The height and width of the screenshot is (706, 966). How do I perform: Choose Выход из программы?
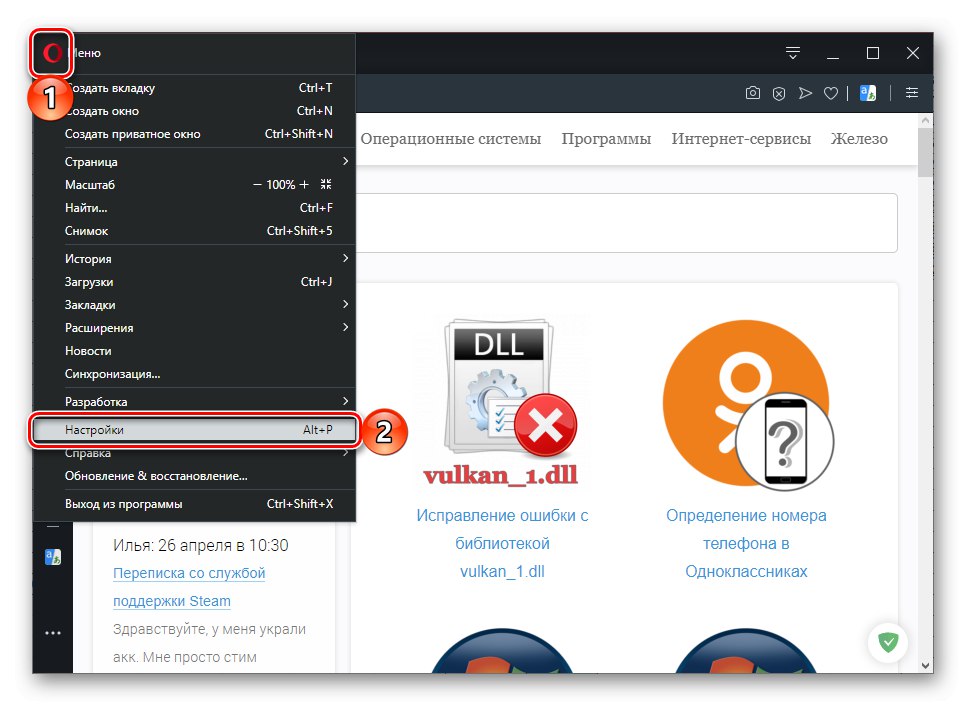(x=194, y=504)
